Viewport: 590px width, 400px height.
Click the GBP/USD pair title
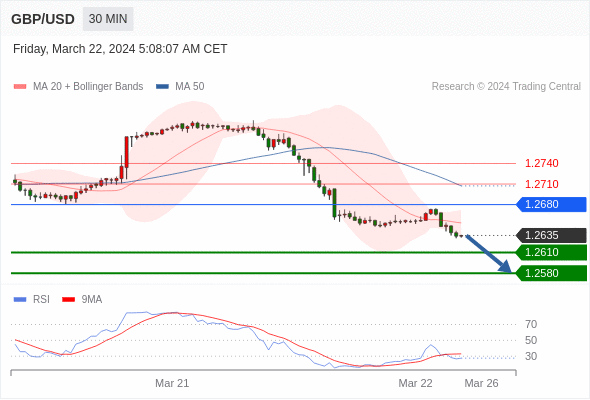(x=43, y=19)
